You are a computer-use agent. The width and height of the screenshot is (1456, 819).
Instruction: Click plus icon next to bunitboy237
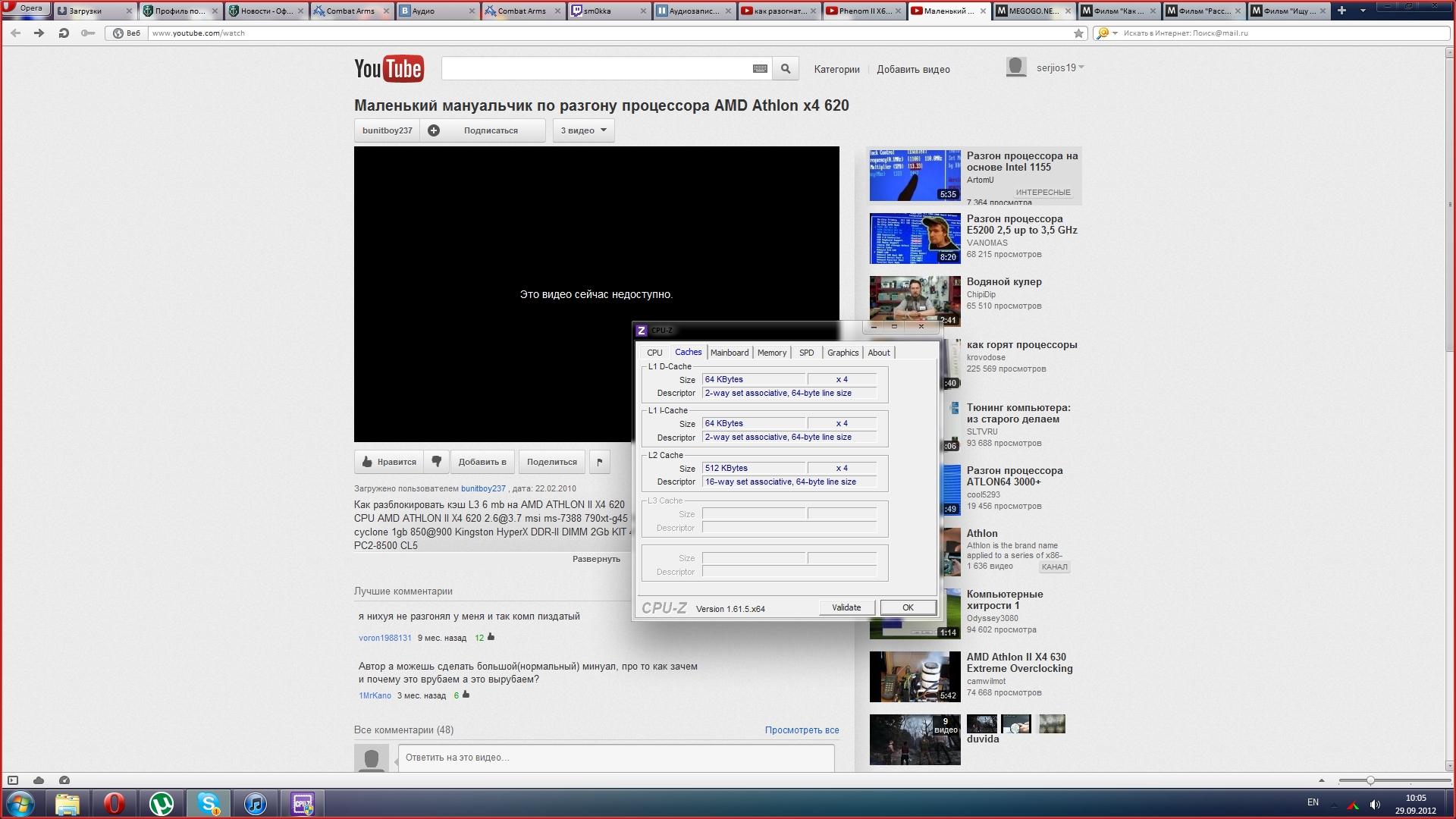click(434, 130)
